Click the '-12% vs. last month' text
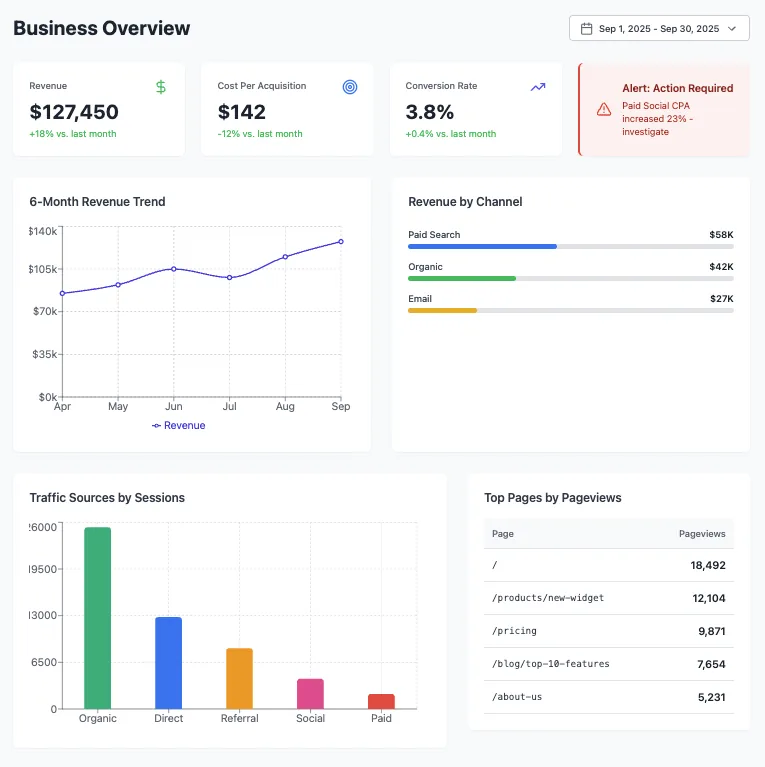 (260, 134)
